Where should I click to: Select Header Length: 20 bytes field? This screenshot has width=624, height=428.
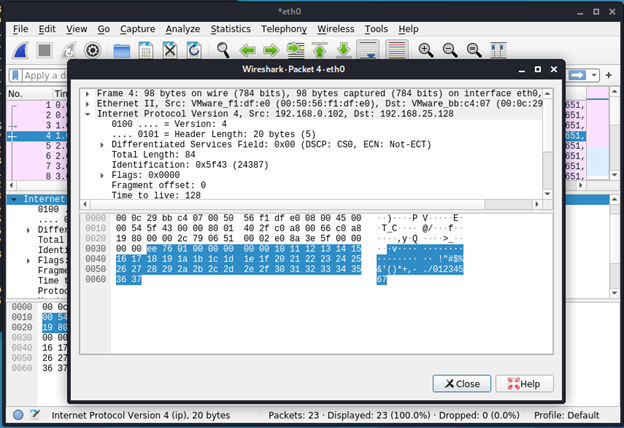[214, 135]
